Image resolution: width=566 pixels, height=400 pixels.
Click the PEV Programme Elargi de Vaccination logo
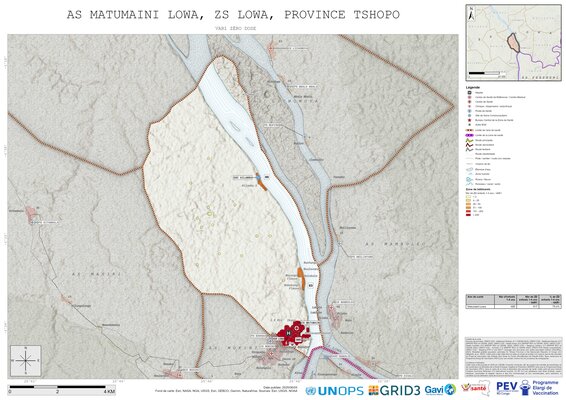click(527, 388)
